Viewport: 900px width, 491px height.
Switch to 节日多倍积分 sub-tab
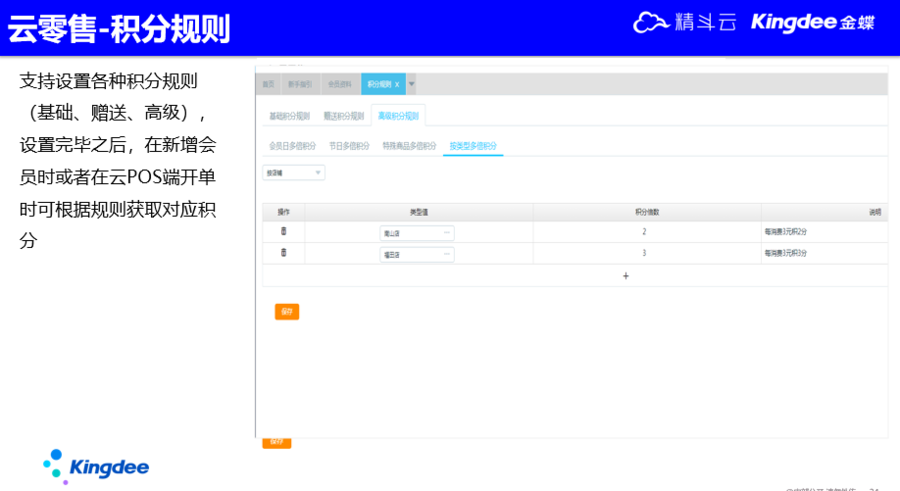click(350, 146)
